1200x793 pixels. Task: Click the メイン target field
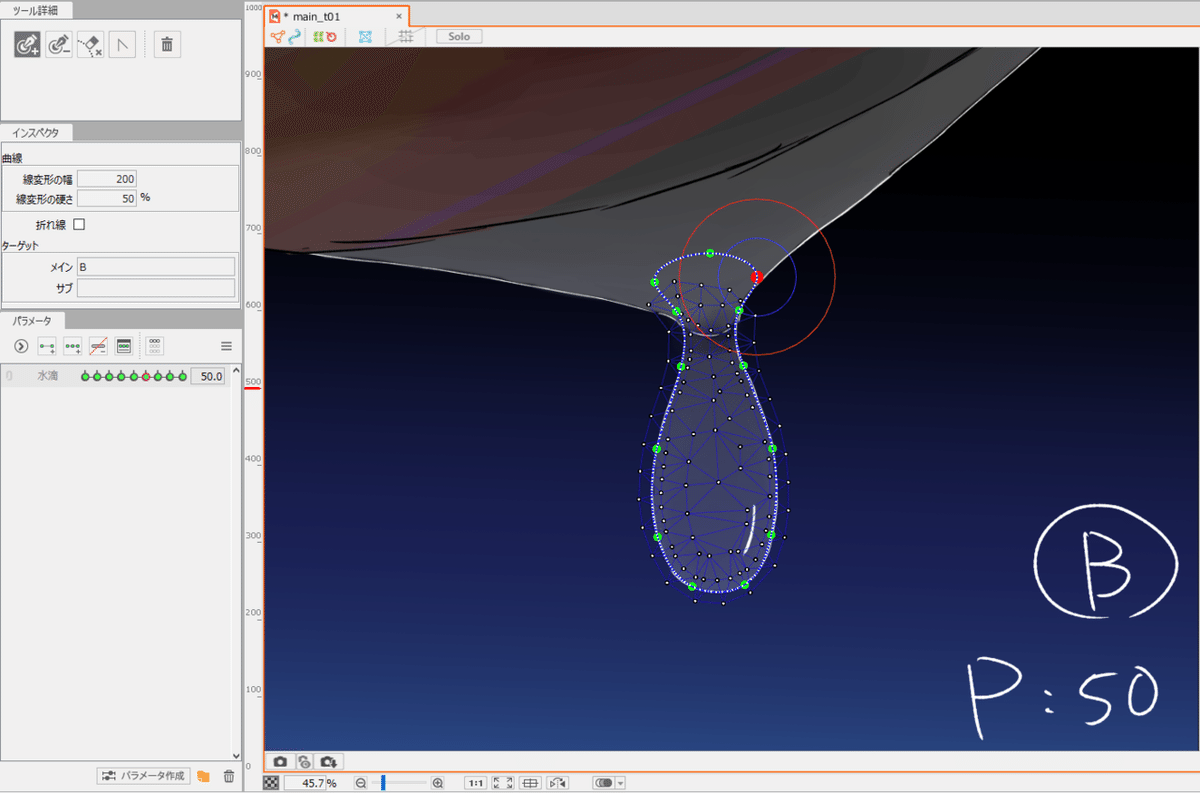pyautogui.click(x=156, y=267)
